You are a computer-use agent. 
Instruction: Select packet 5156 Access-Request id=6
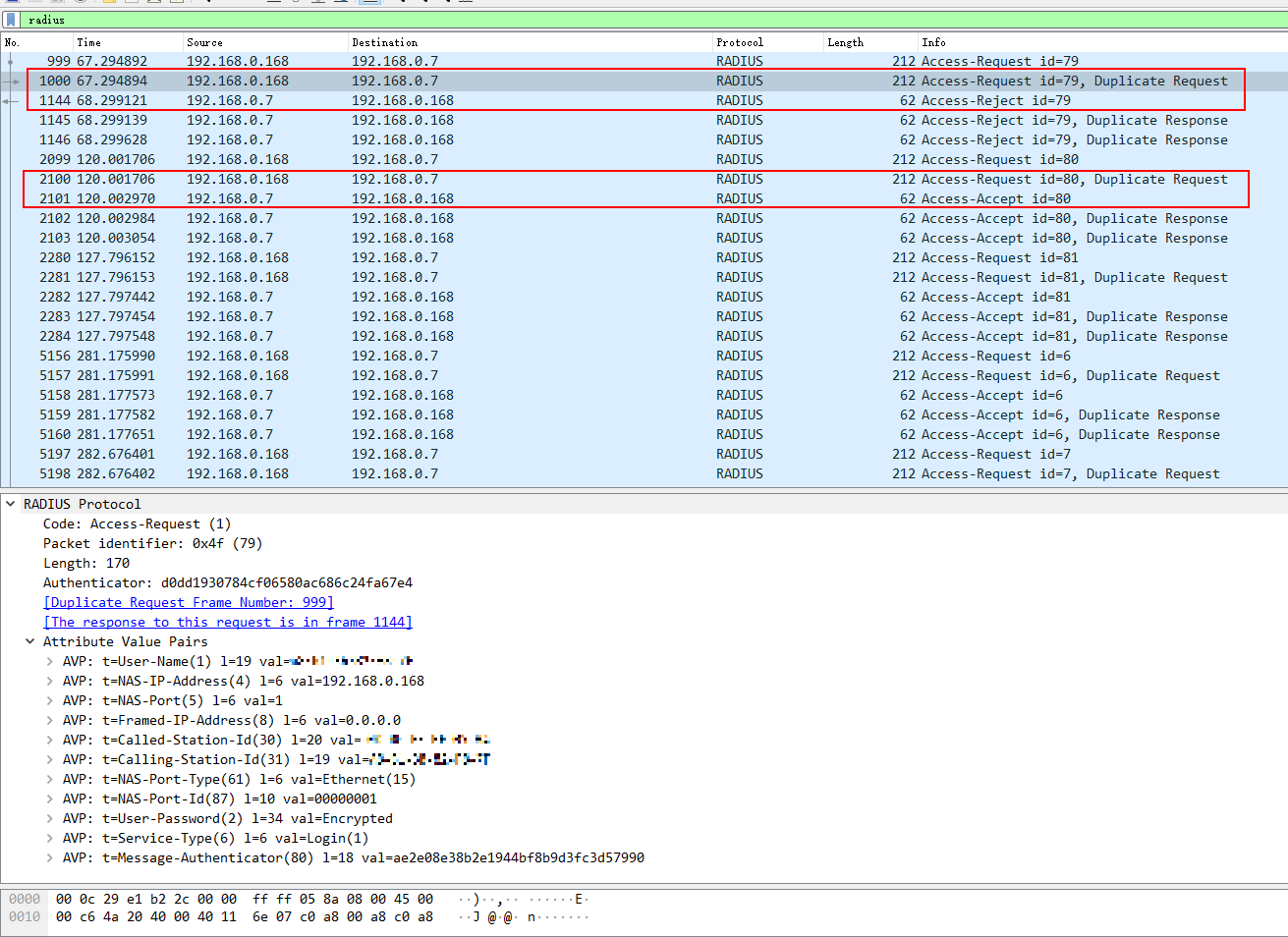point(644,356)
